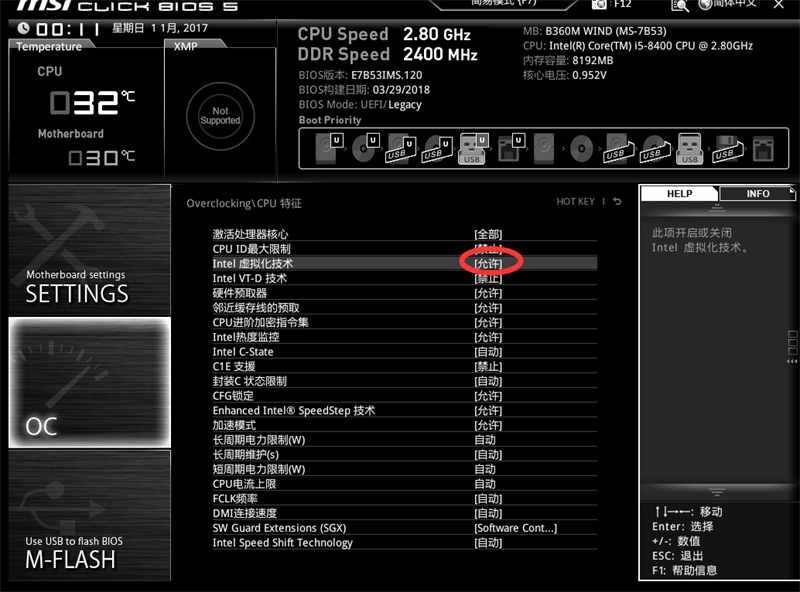Close the BIOS with the X icon
Screen dimensions: 800x592
pyautogui.click(x=778, y=4)
